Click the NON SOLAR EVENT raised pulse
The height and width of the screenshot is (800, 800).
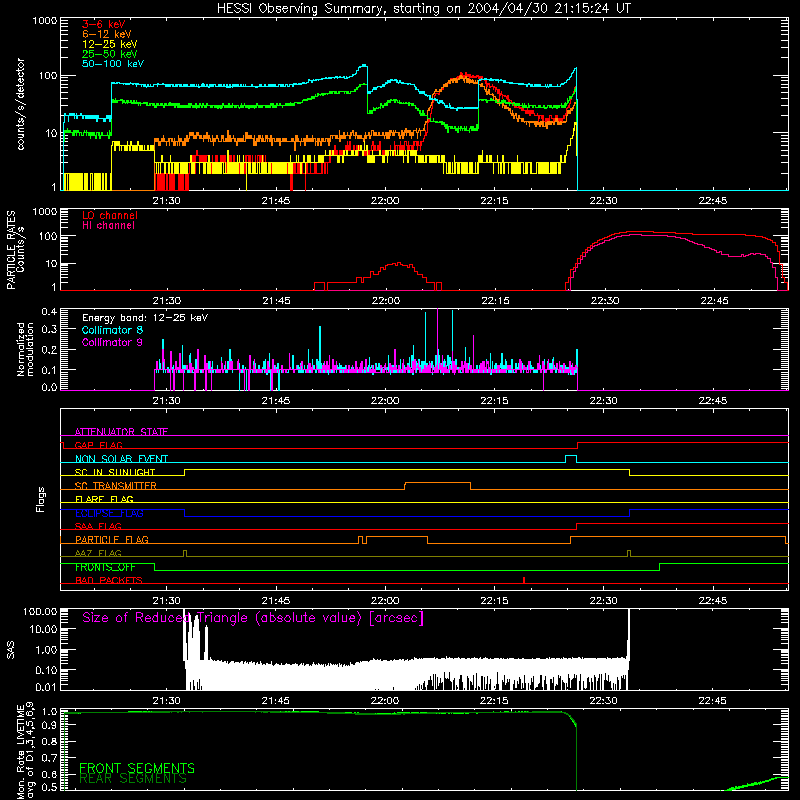tap(571, 456)
